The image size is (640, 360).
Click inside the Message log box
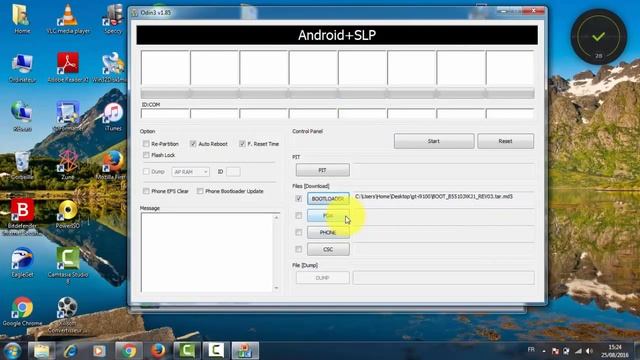pyautogui.click(x=207, y=252)
